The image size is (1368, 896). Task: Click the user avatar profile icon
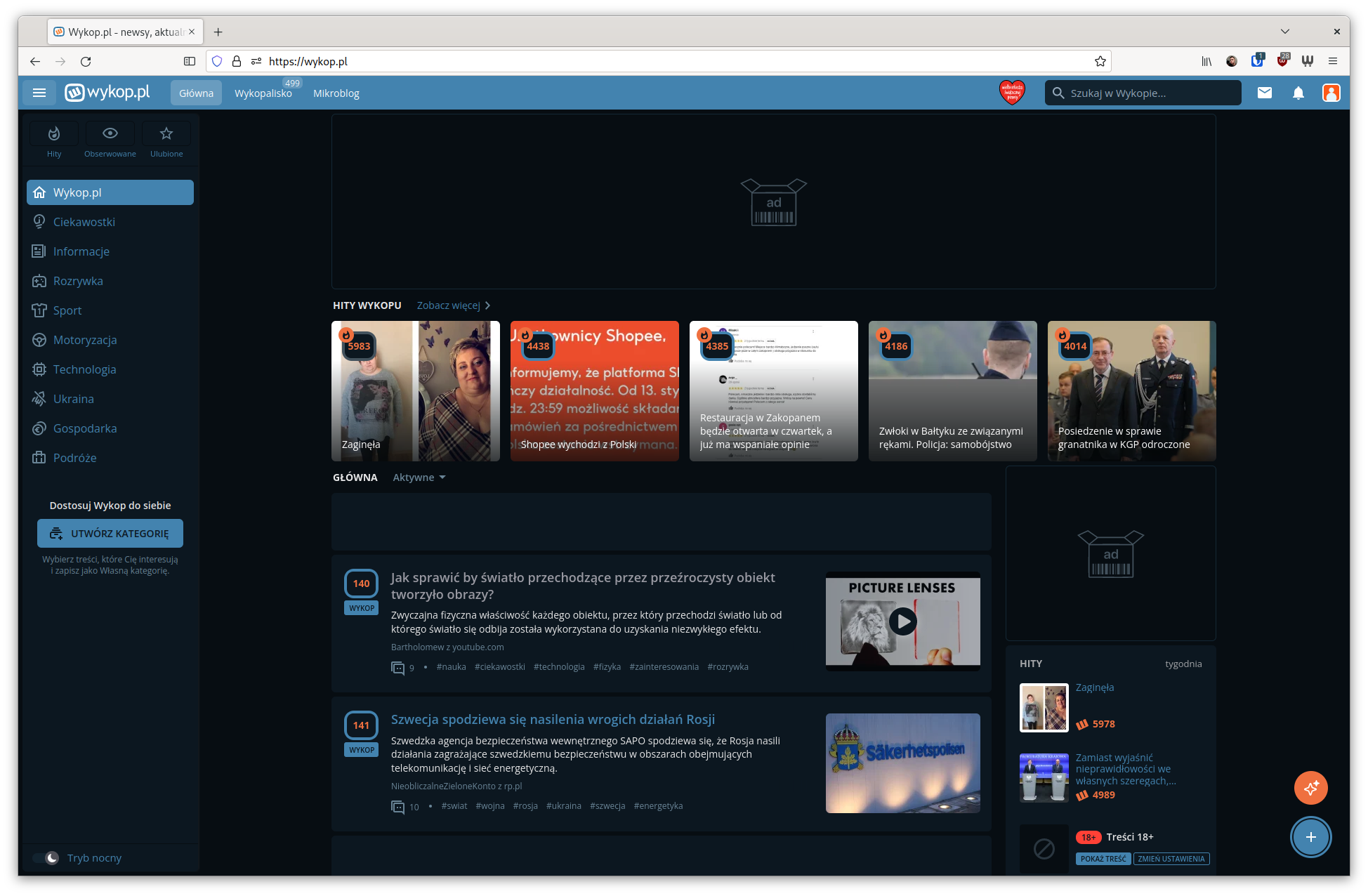(1331, 93)
